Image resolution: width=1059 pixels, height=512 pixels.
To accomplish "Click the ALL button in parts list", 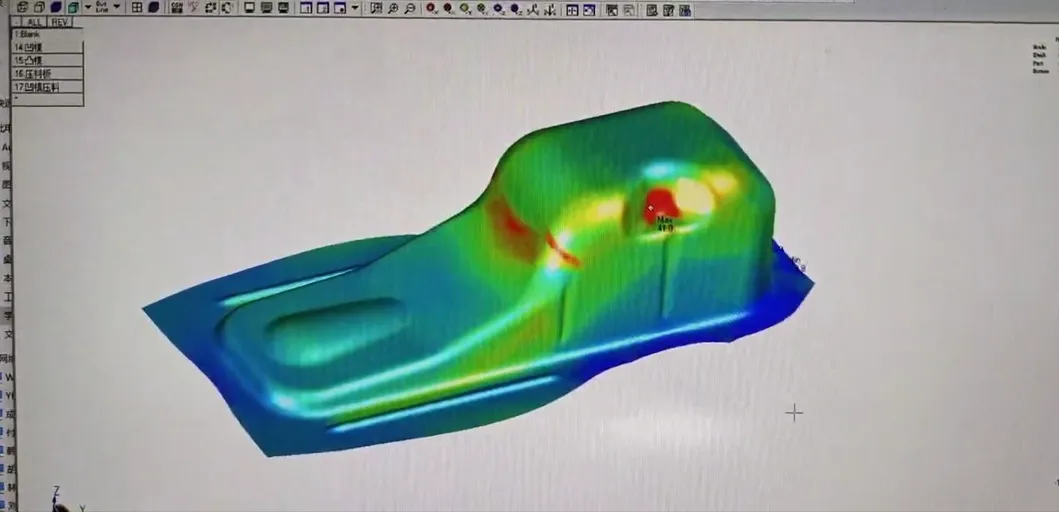I will click(x=34, y=22).
